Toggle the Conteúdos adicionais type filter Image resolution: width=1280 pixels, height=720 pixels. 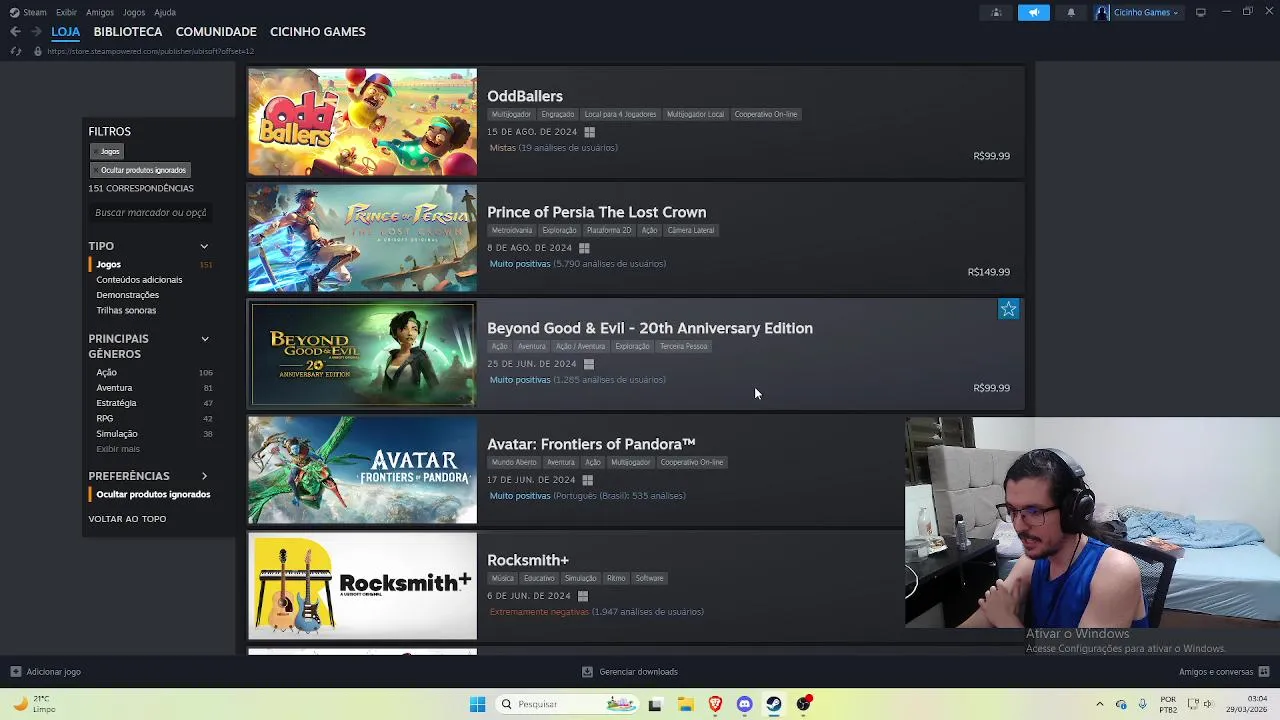pyautogui.click(x=139, y=280)
